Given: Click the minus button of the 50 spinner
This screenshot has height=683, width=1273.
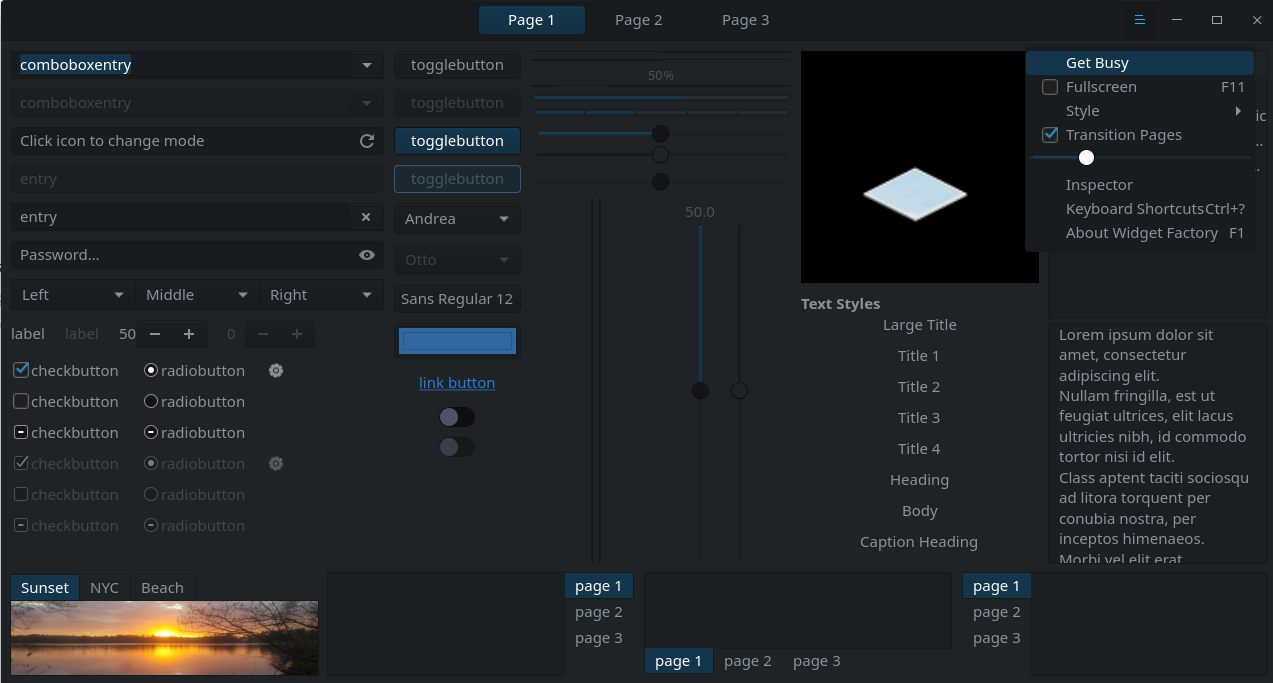Looking at the screenshot, I should 155,334.
